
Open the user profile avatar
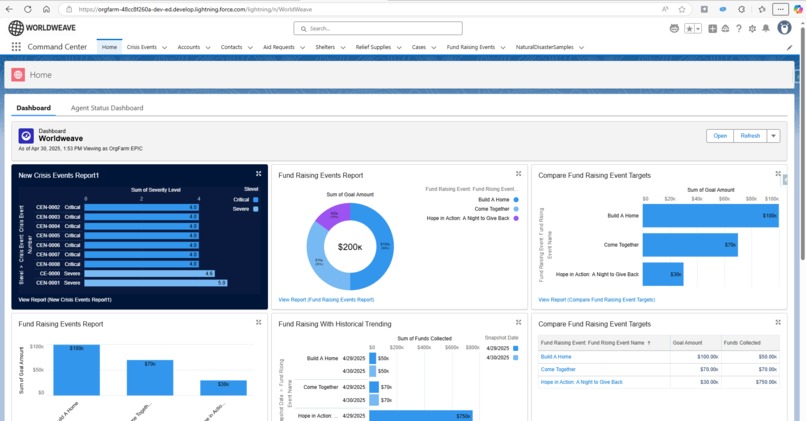(784, 28)
